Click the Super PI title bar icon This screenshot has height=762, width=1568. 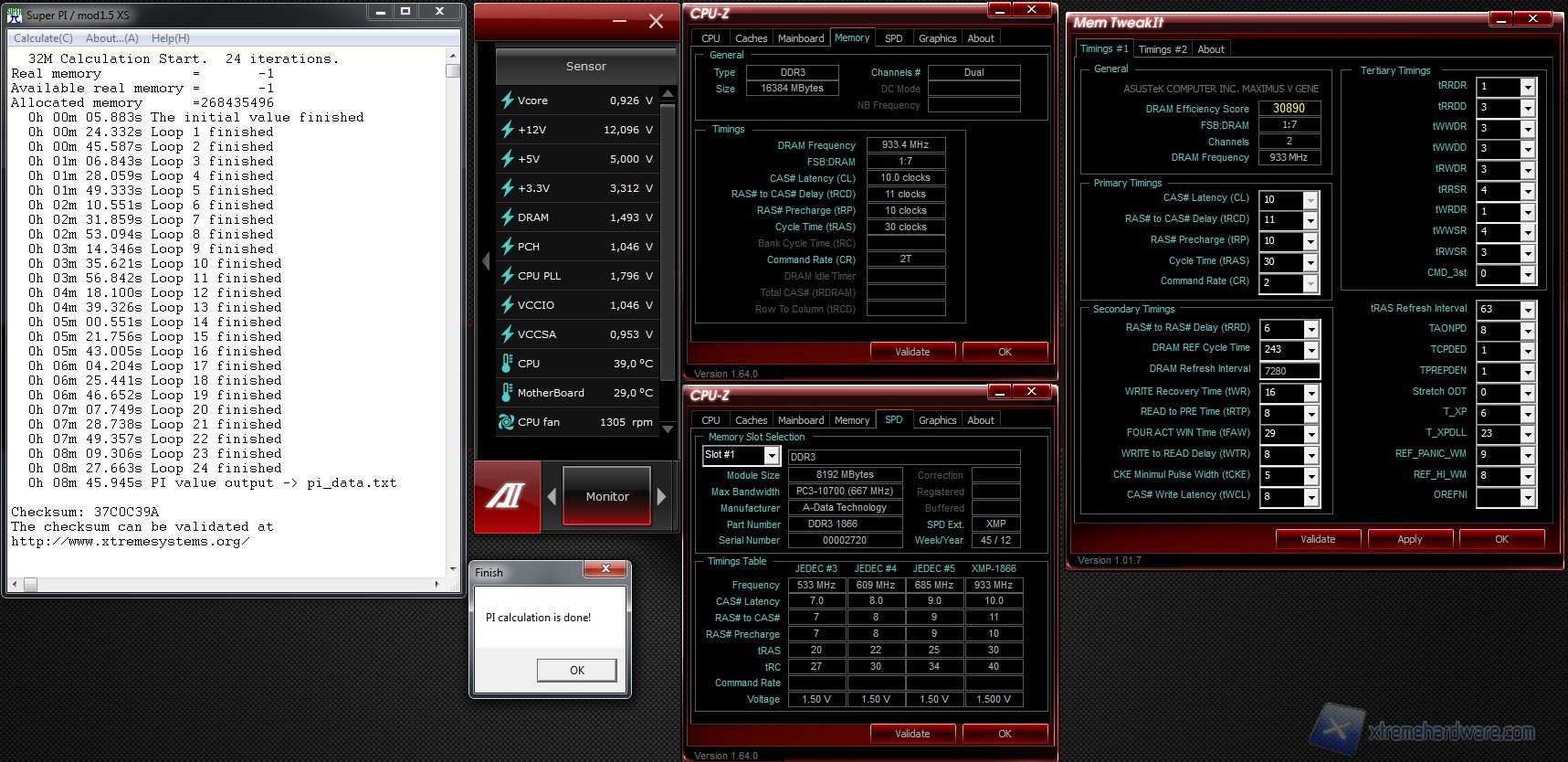pos(15,15)
